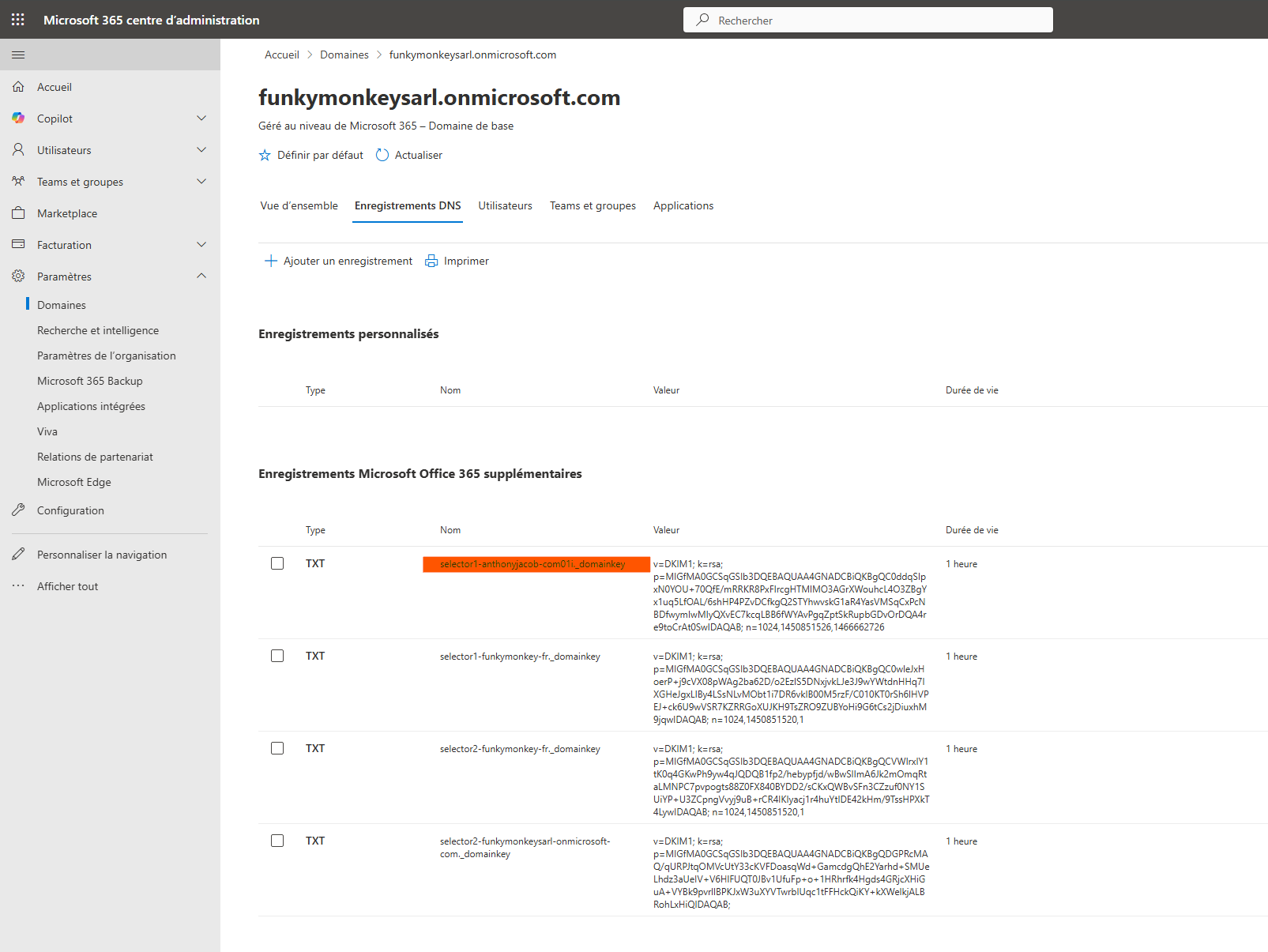Click the Domaines breadcrumb link
1268x952 pixels.
(x=344, y=55)
